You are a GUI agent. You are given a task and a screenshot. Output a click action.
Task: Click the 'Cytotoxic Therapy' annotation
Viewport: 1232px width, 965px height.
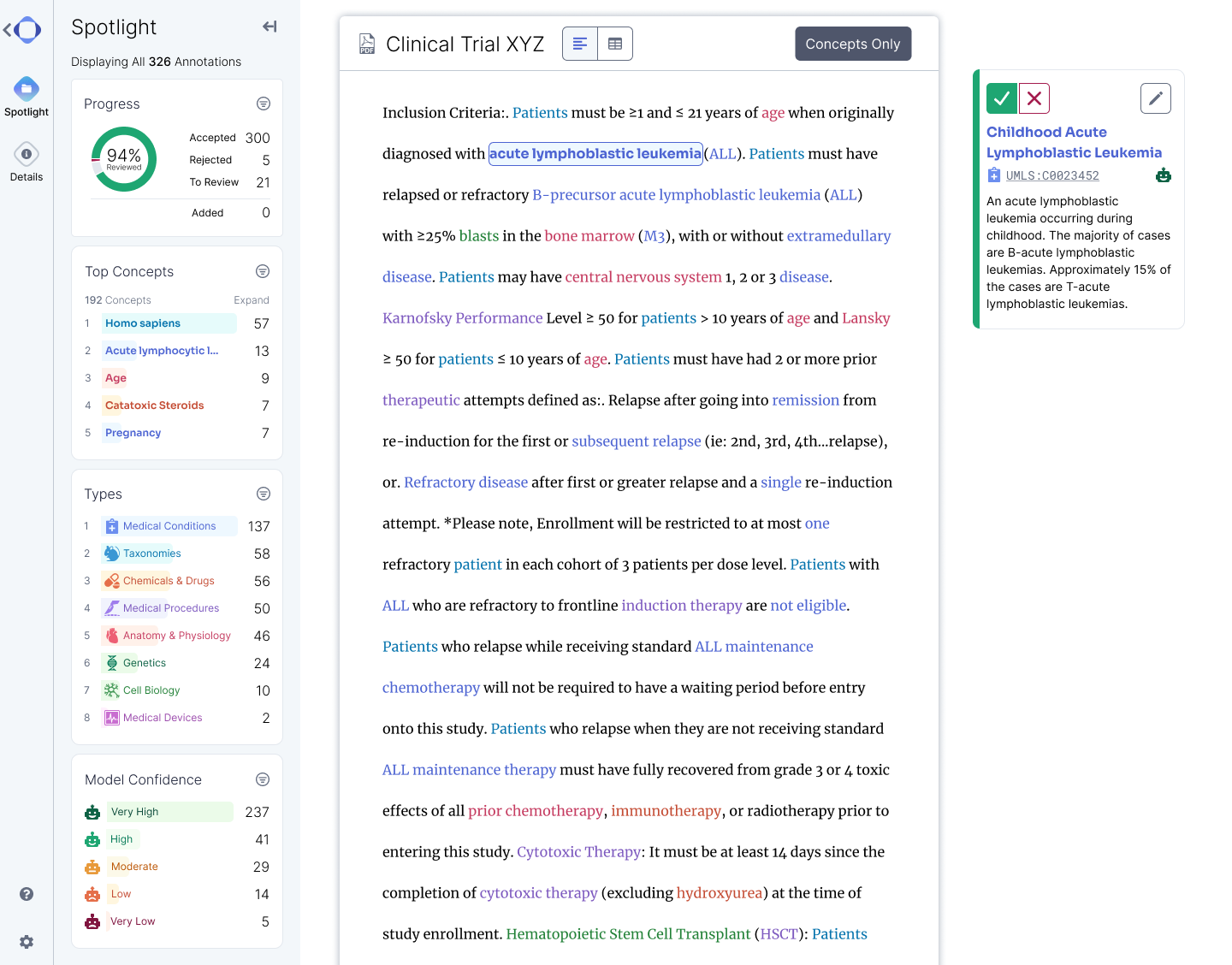578,852
